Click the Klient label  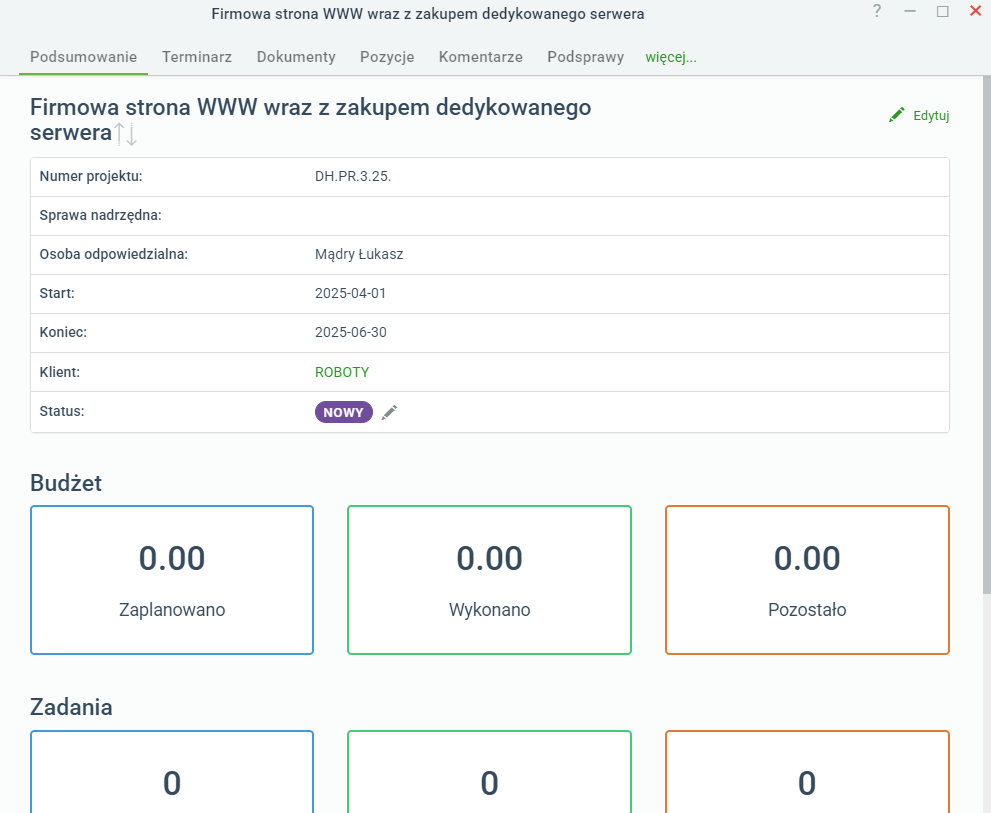(59, 372)
